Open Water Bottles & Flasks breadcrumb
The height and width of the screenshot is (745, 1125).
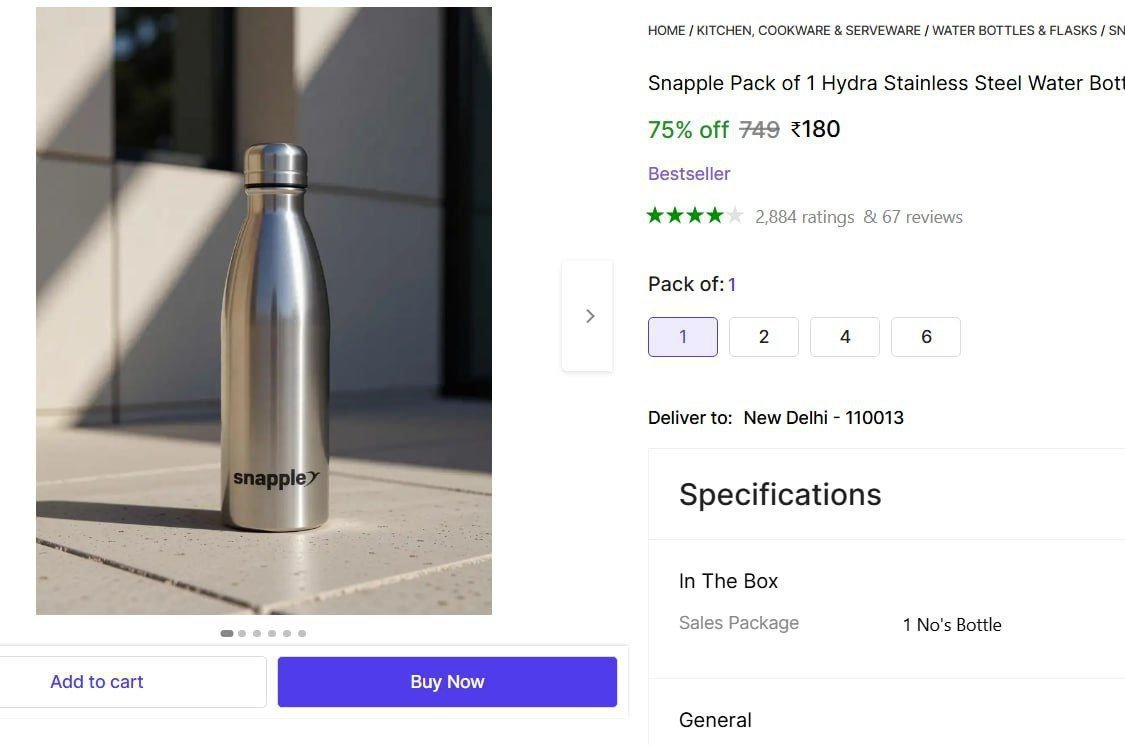click(1014, 31)
